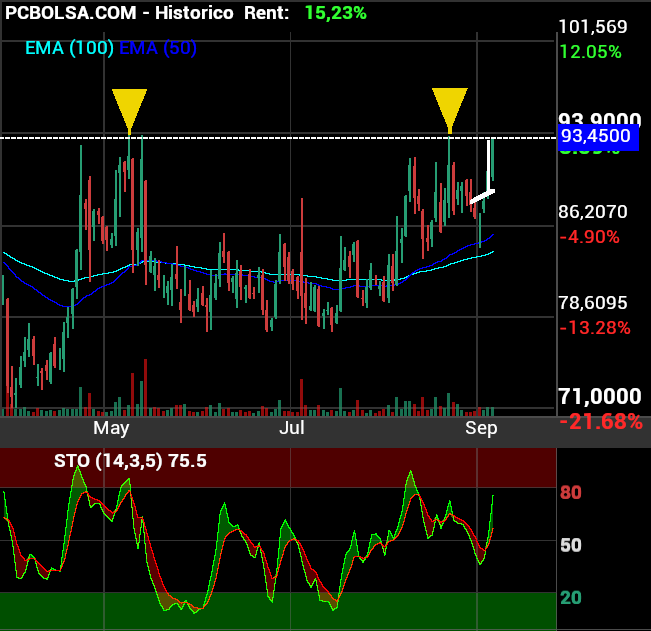Click the green 12.05% percentage label
651x631 pixels.
(x=590, y=52)
